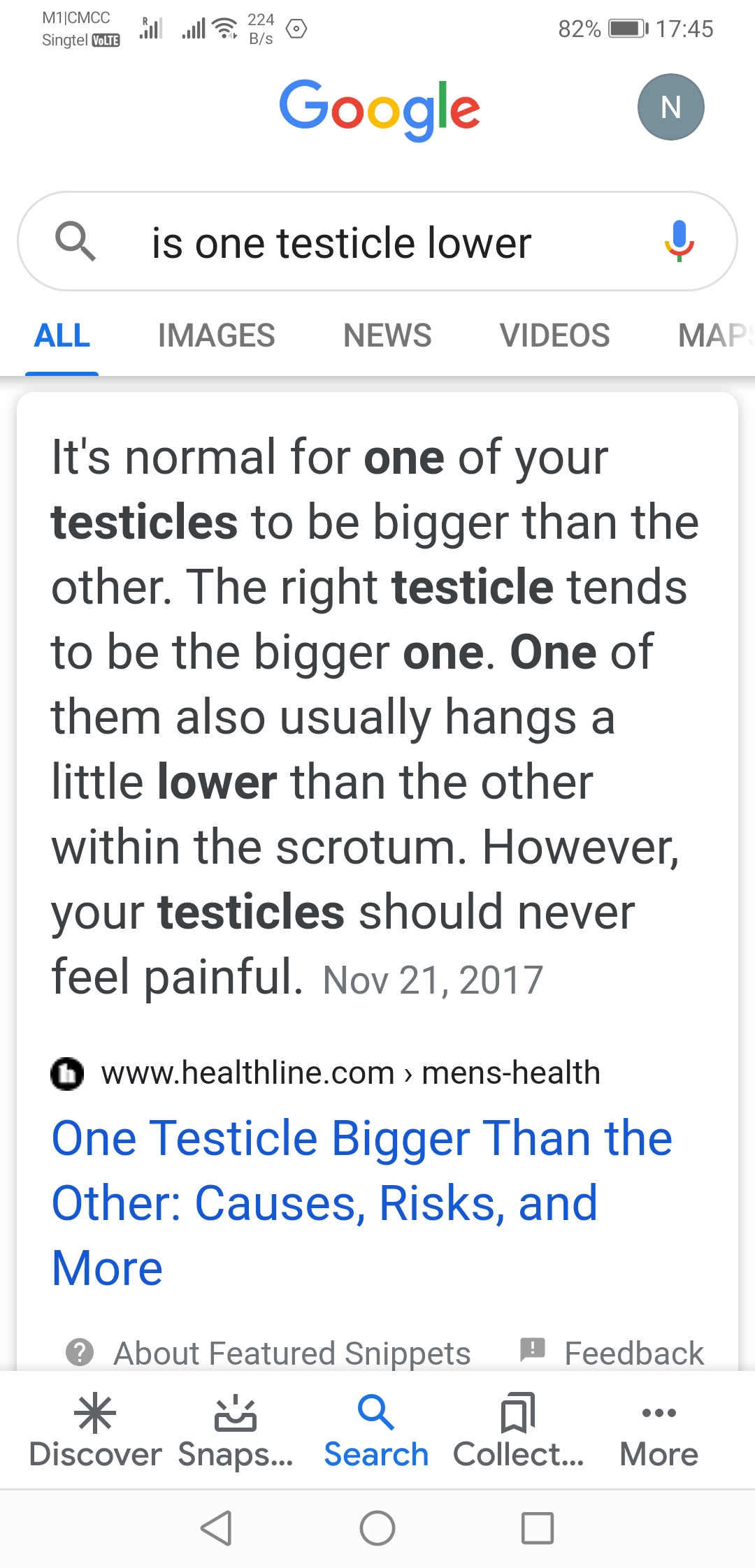755x1568 pixels.
Task: Tap the Feedback flag icon
Action: (x=533, y=1349)
